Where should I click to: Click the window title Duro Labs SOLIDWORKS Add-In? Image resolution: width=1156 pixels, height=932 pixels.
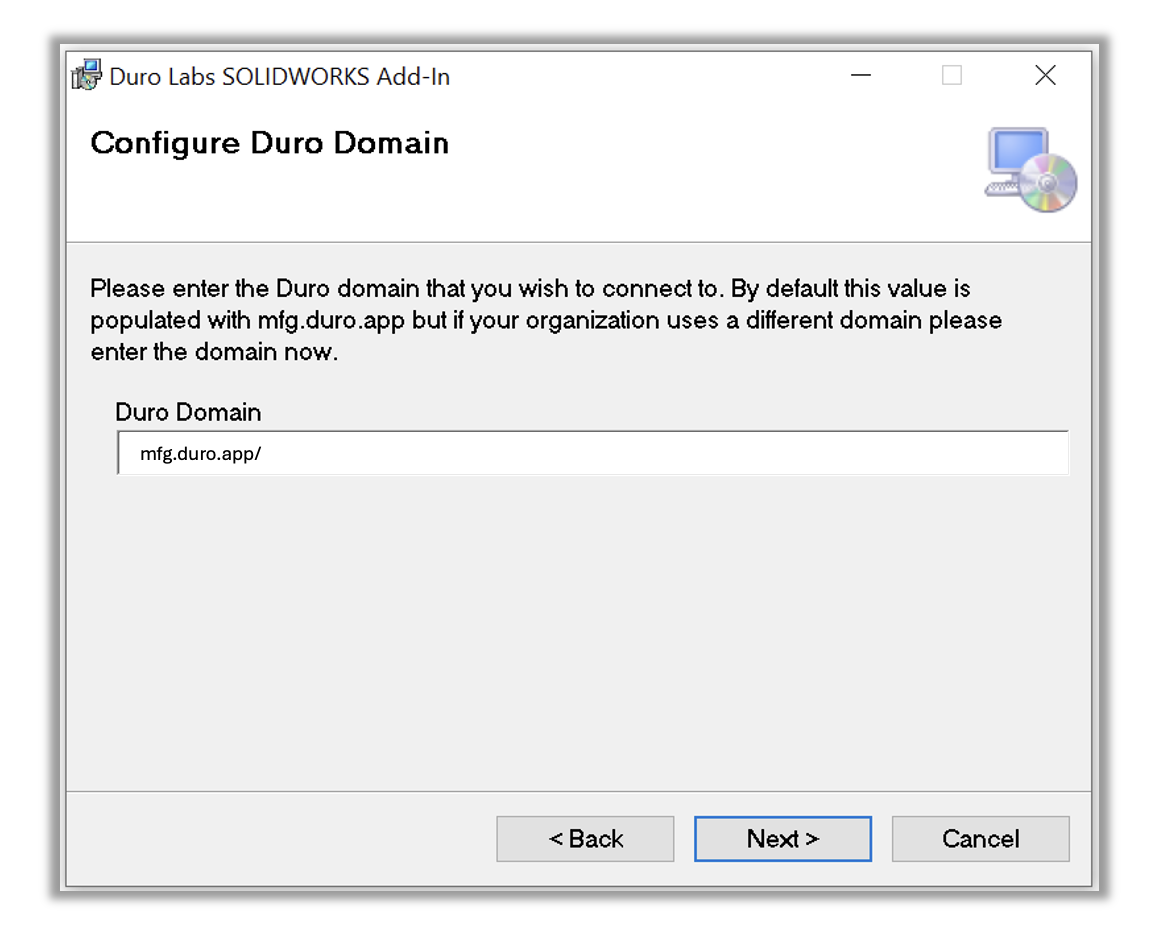(x=279, y=77)
